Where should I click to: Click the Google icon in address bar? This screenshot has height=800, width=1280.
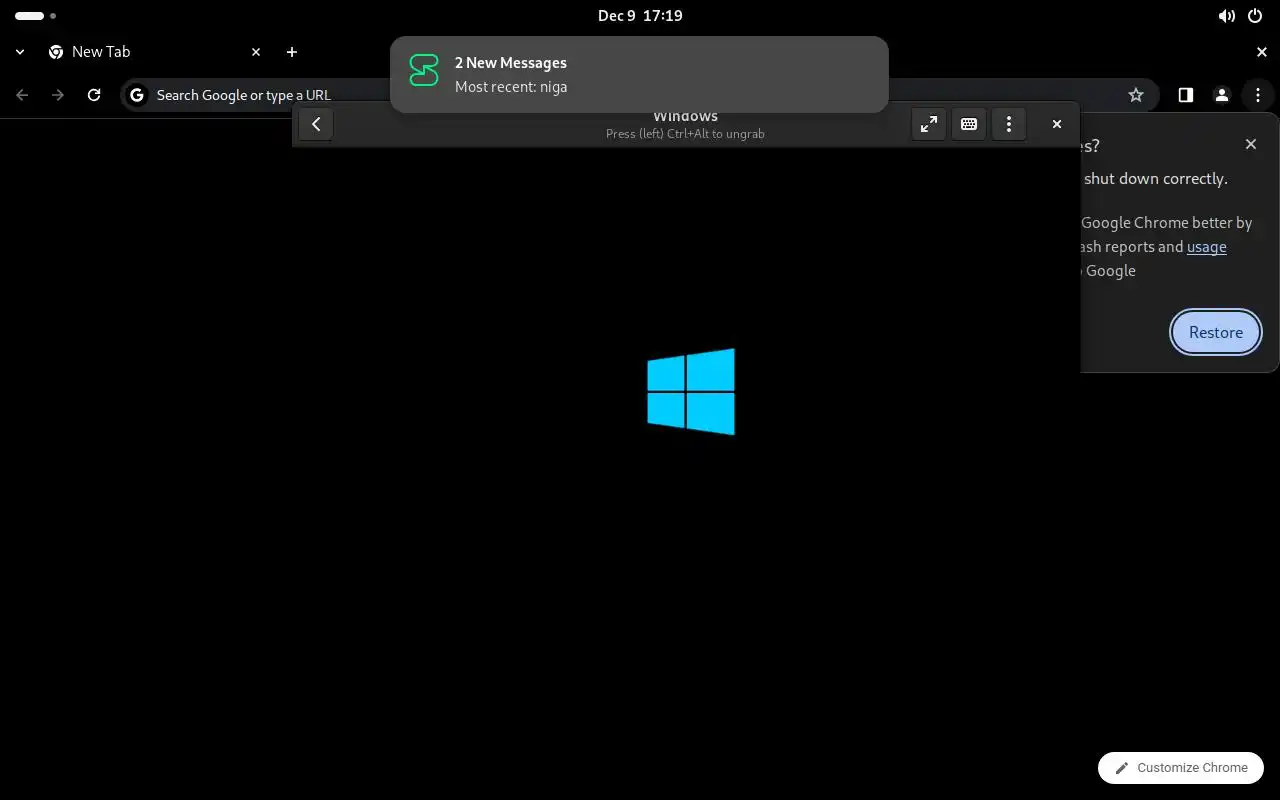coord(137,95)
